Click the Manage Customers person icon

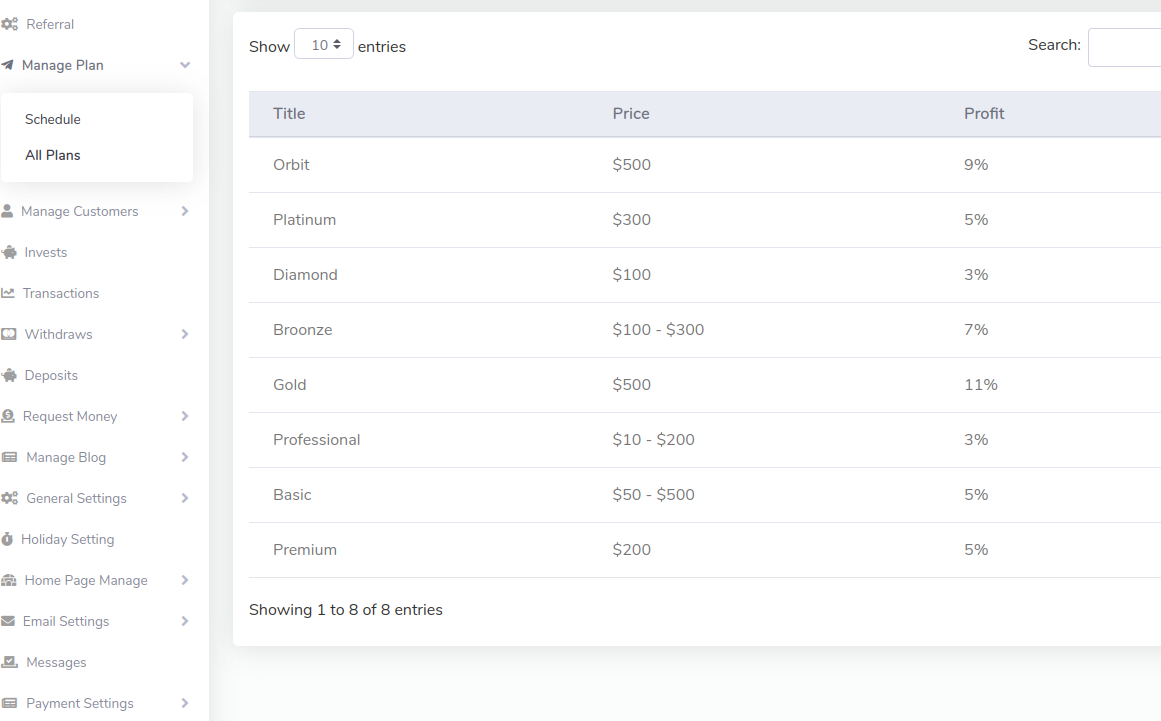[x=8, y=211]
